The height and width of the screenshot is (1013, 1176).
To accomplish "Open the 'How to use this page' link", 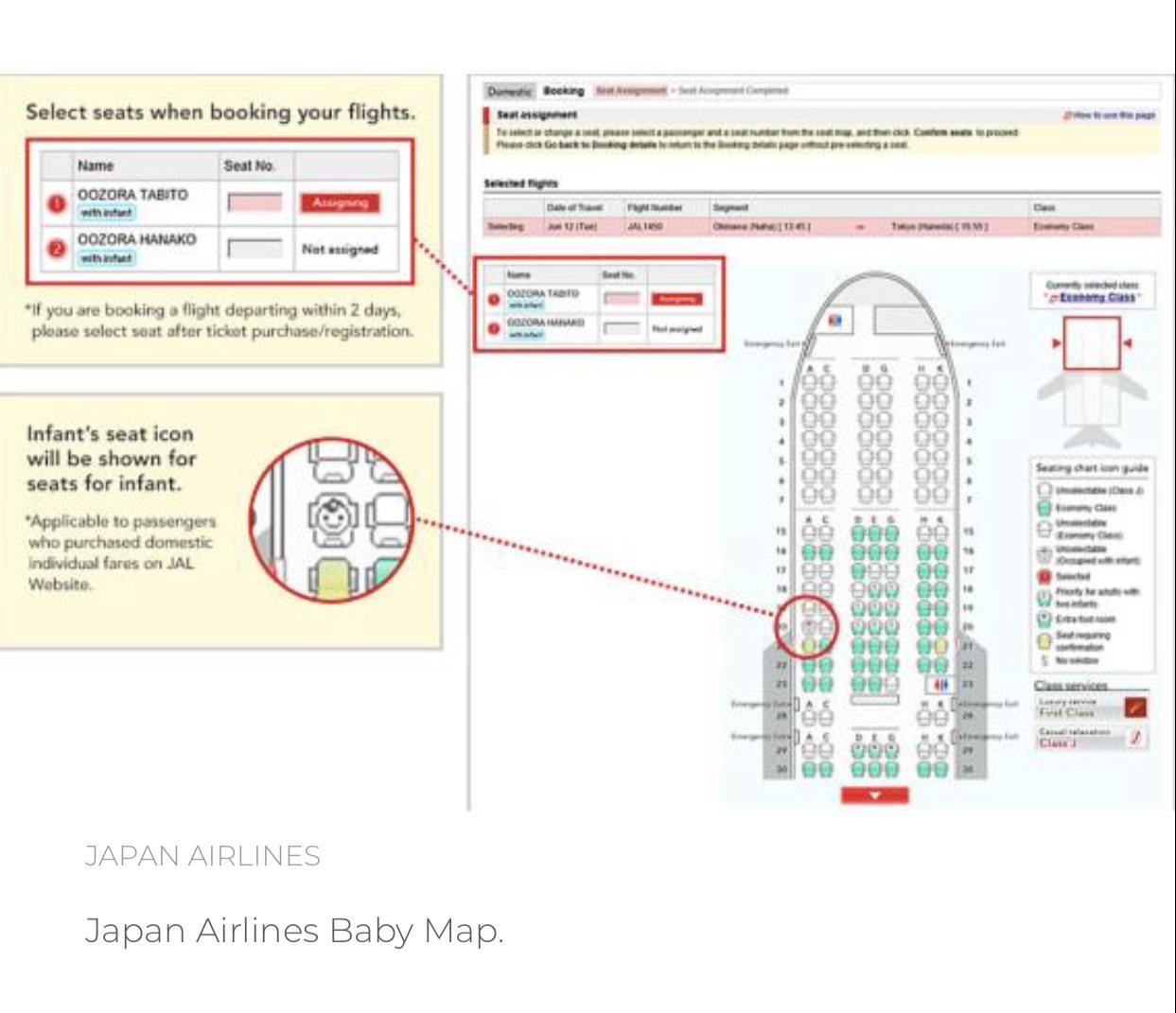I will coord(1114,115).
